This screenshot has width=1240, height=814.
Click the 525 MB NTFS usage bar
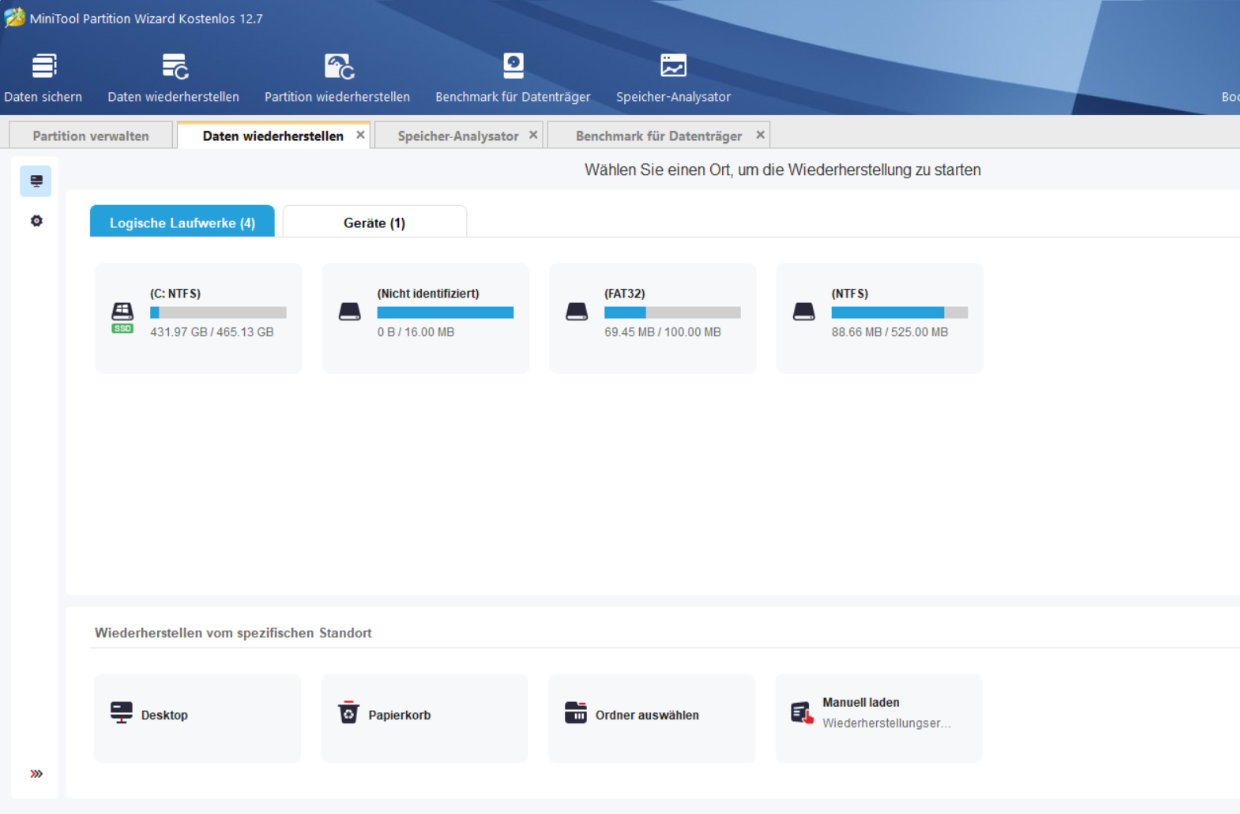[x=900, y=312]
